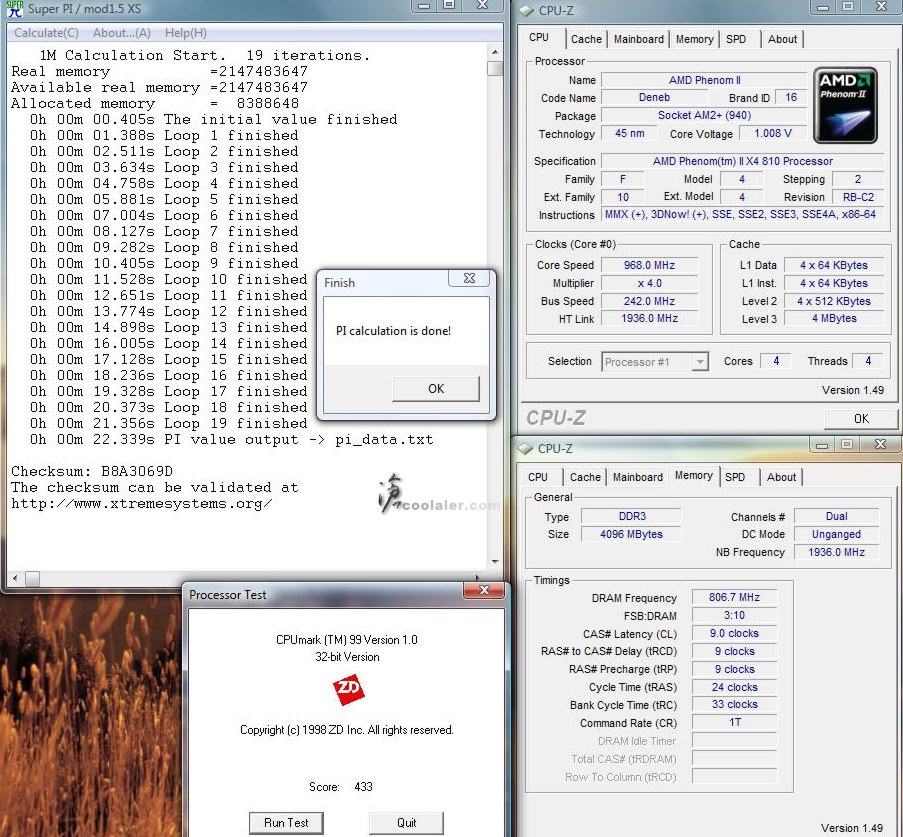Screen dimensions: 903x837
Task: Click the Bank Cycle Time value '33 clocks'
Action: 734,704
